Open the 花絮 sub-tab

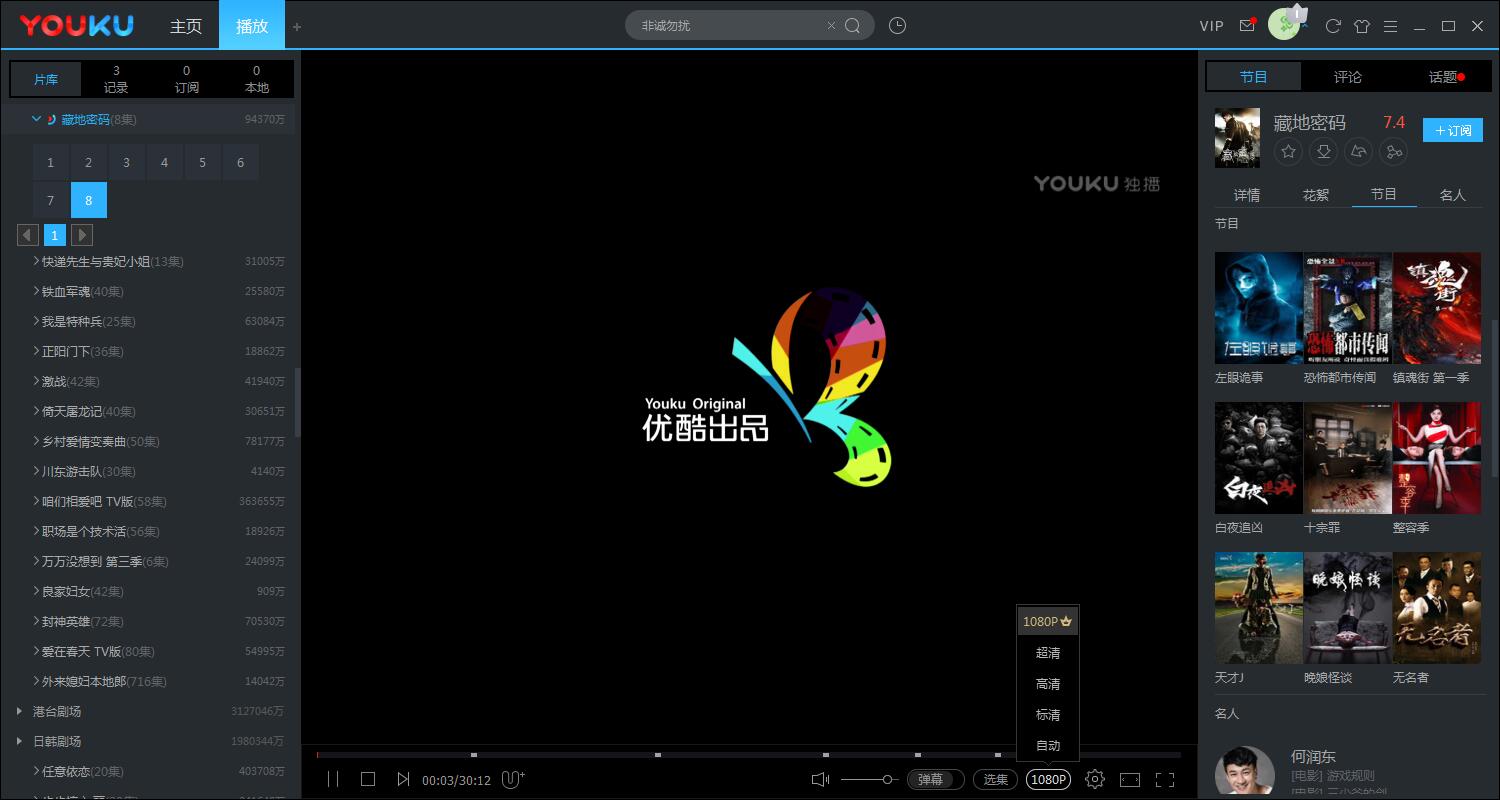coord(1316,195)
